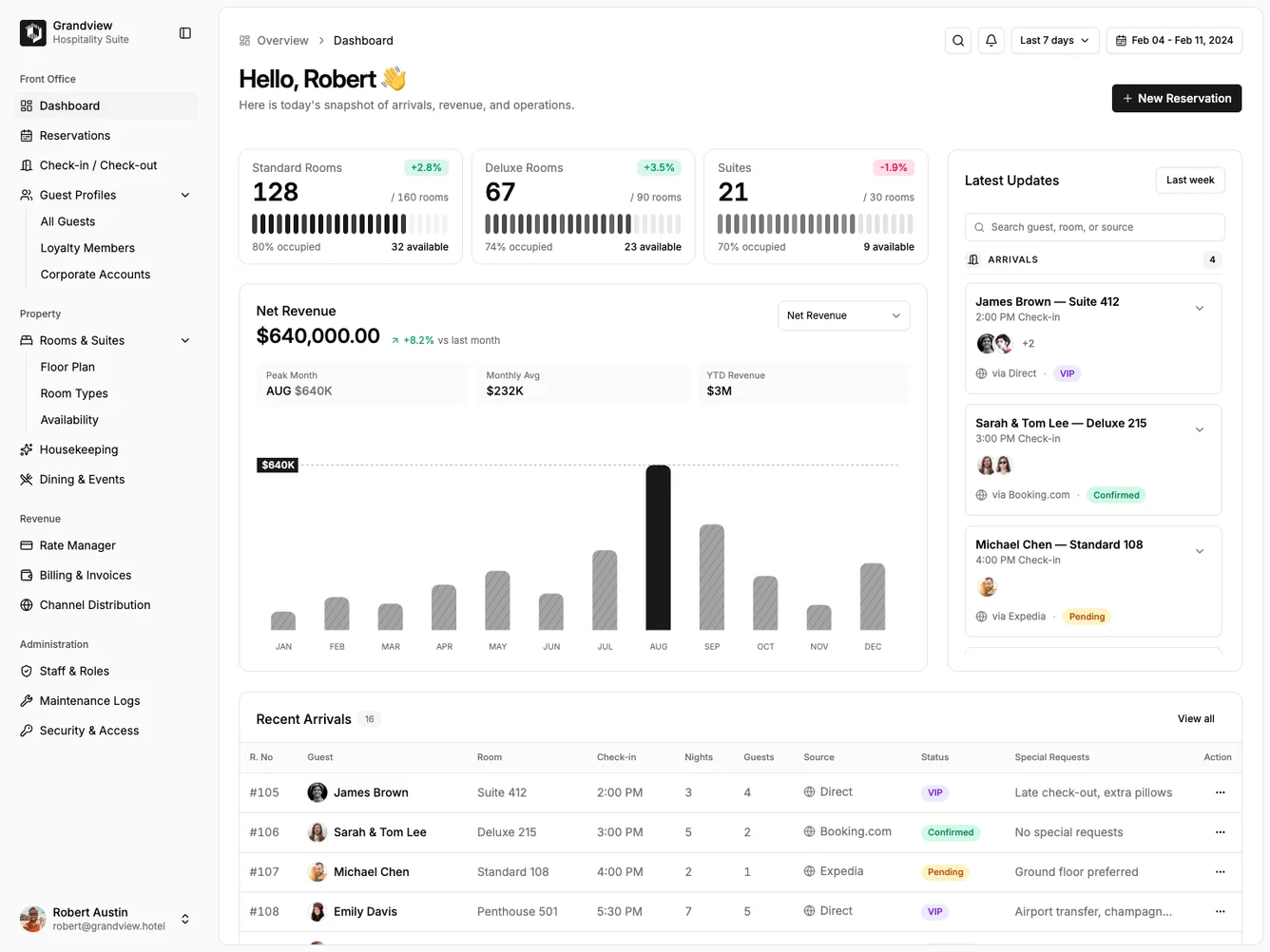The image size is (1270, 952).
Task: Open the search icon in the top bar
Action: 957,40
